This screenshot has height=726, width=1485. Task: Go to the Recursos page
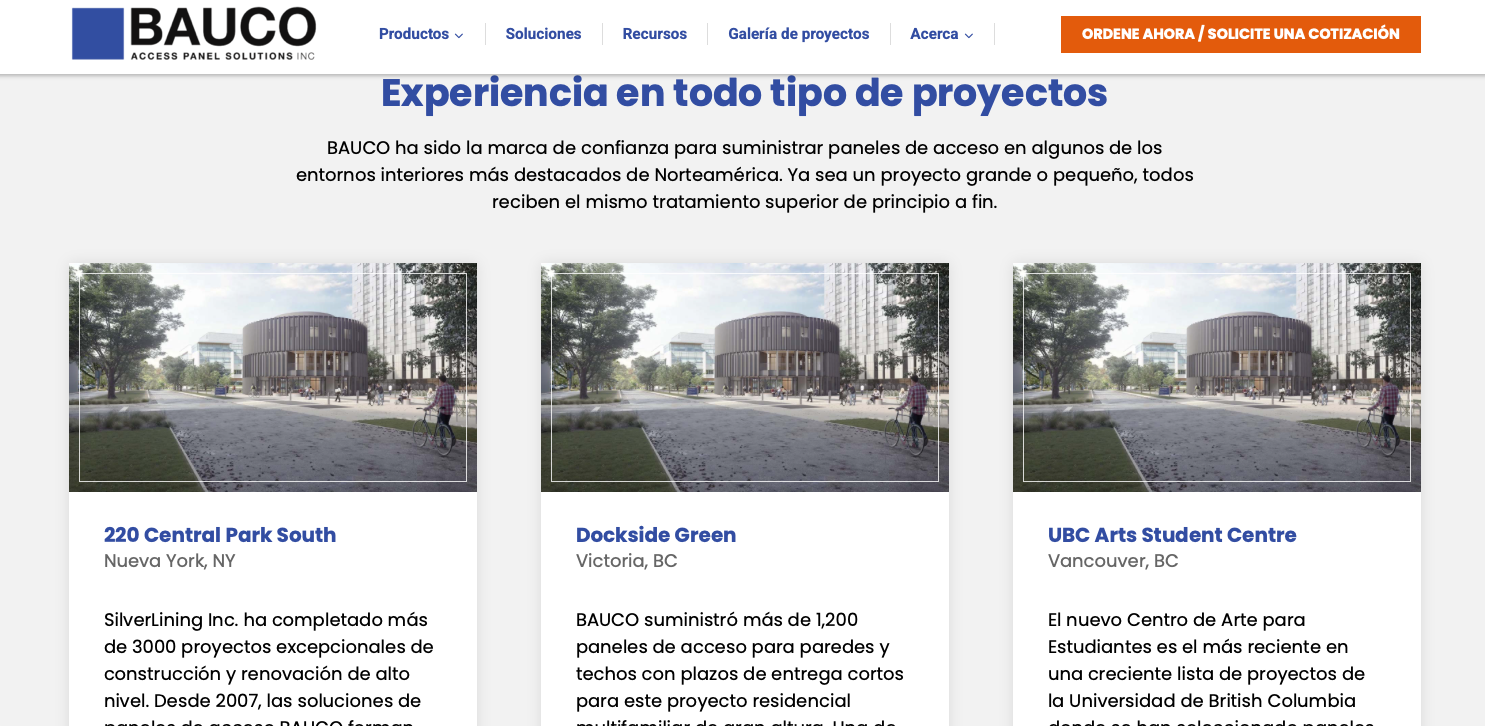tap(654, 34)
